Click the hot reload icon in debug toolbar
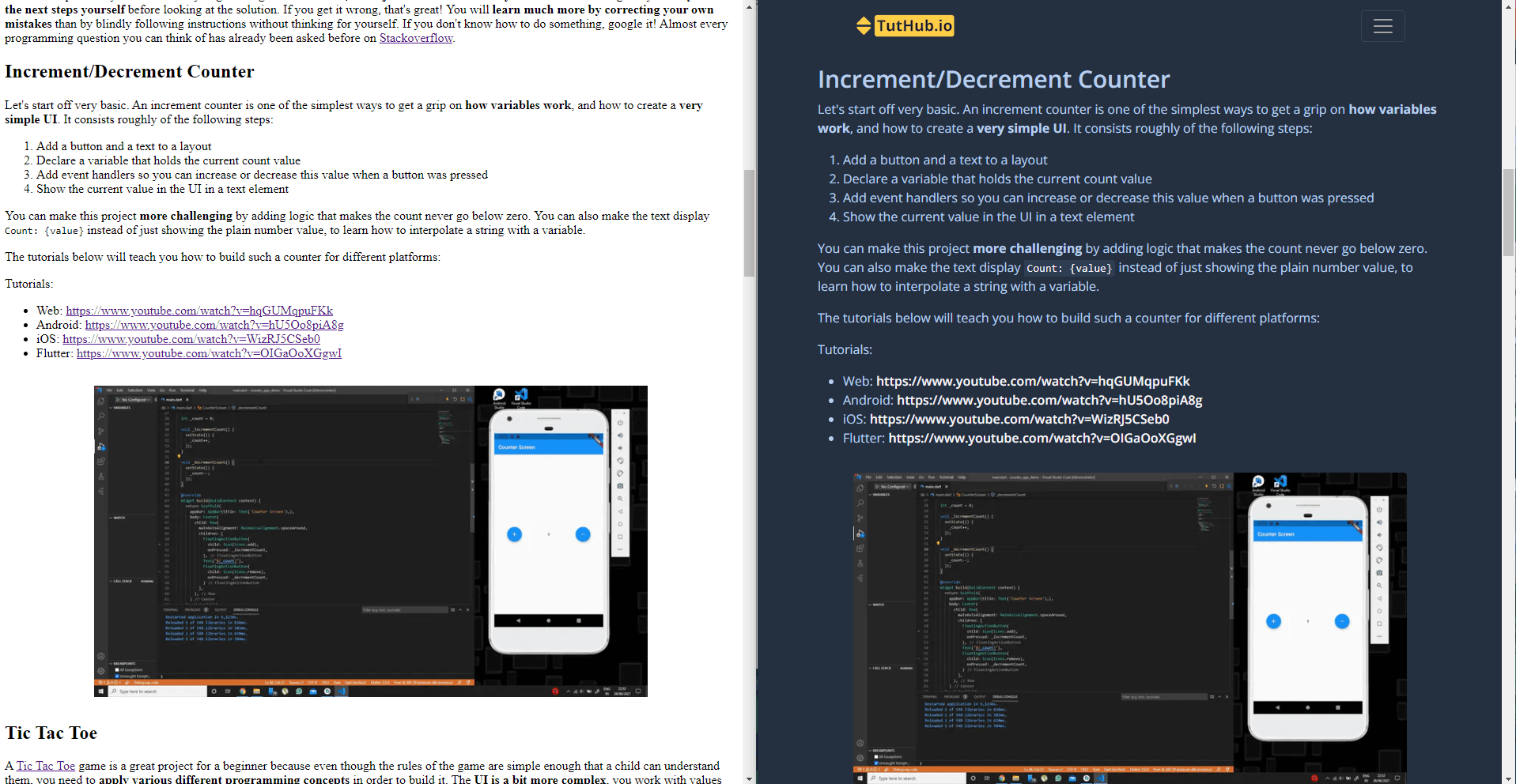 pos(447,399)
